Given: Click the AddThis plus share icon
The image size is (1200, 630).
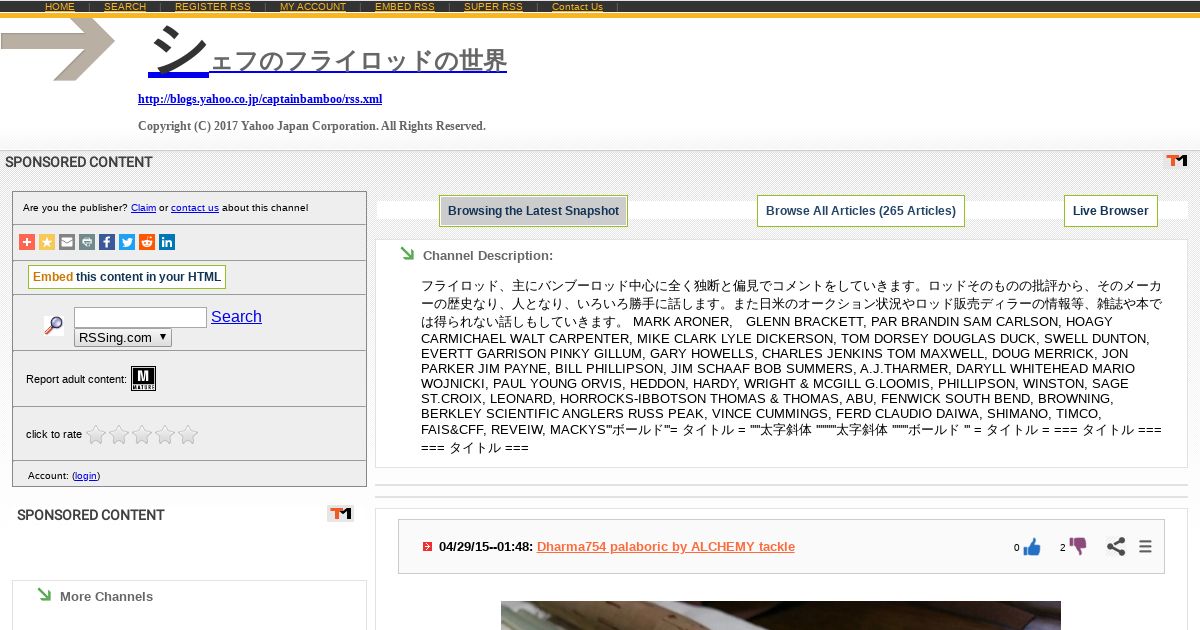Looking at the screenshot, I should coord(27,242).
